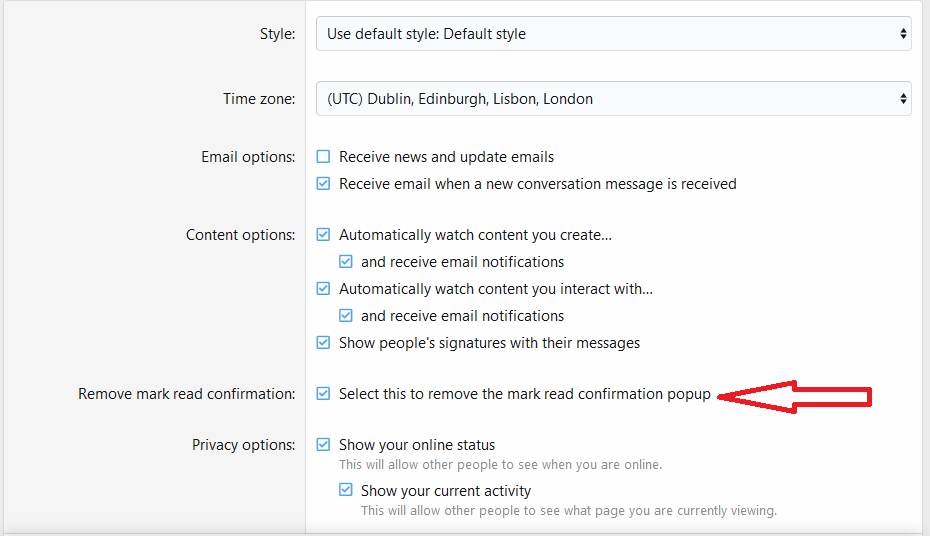Viewport: 930px width, 536px height.
Task: Enable Receive news and update emails
Action: tap(323, 157)
